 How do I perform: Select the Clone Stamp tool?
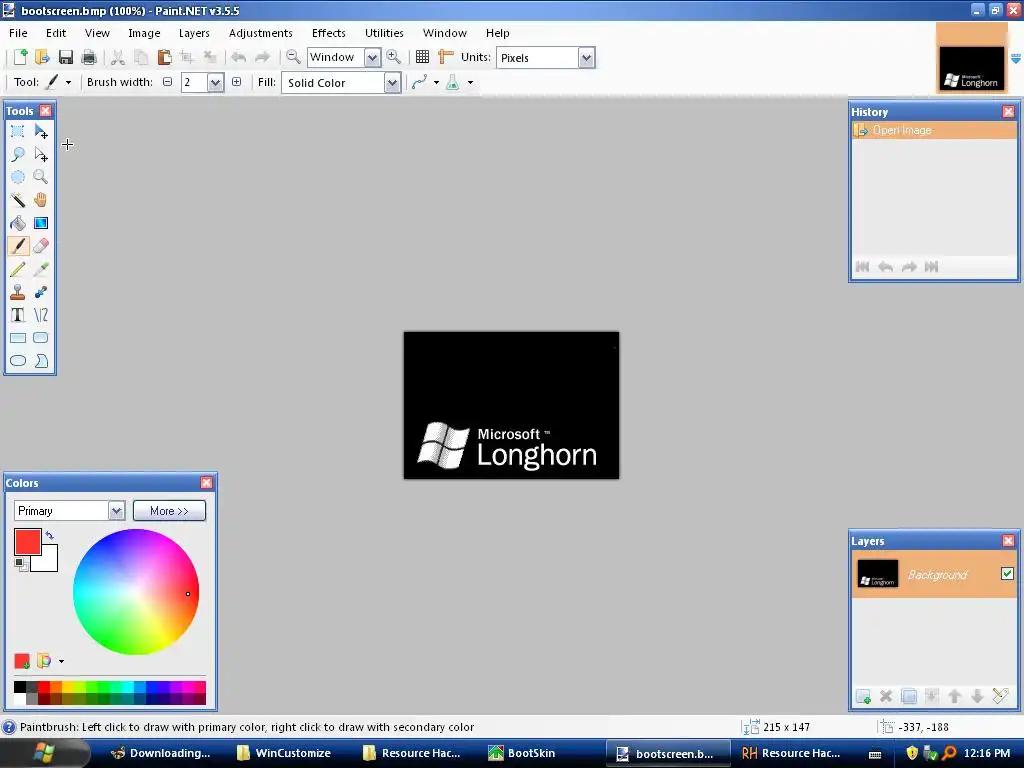click(18, 292)
